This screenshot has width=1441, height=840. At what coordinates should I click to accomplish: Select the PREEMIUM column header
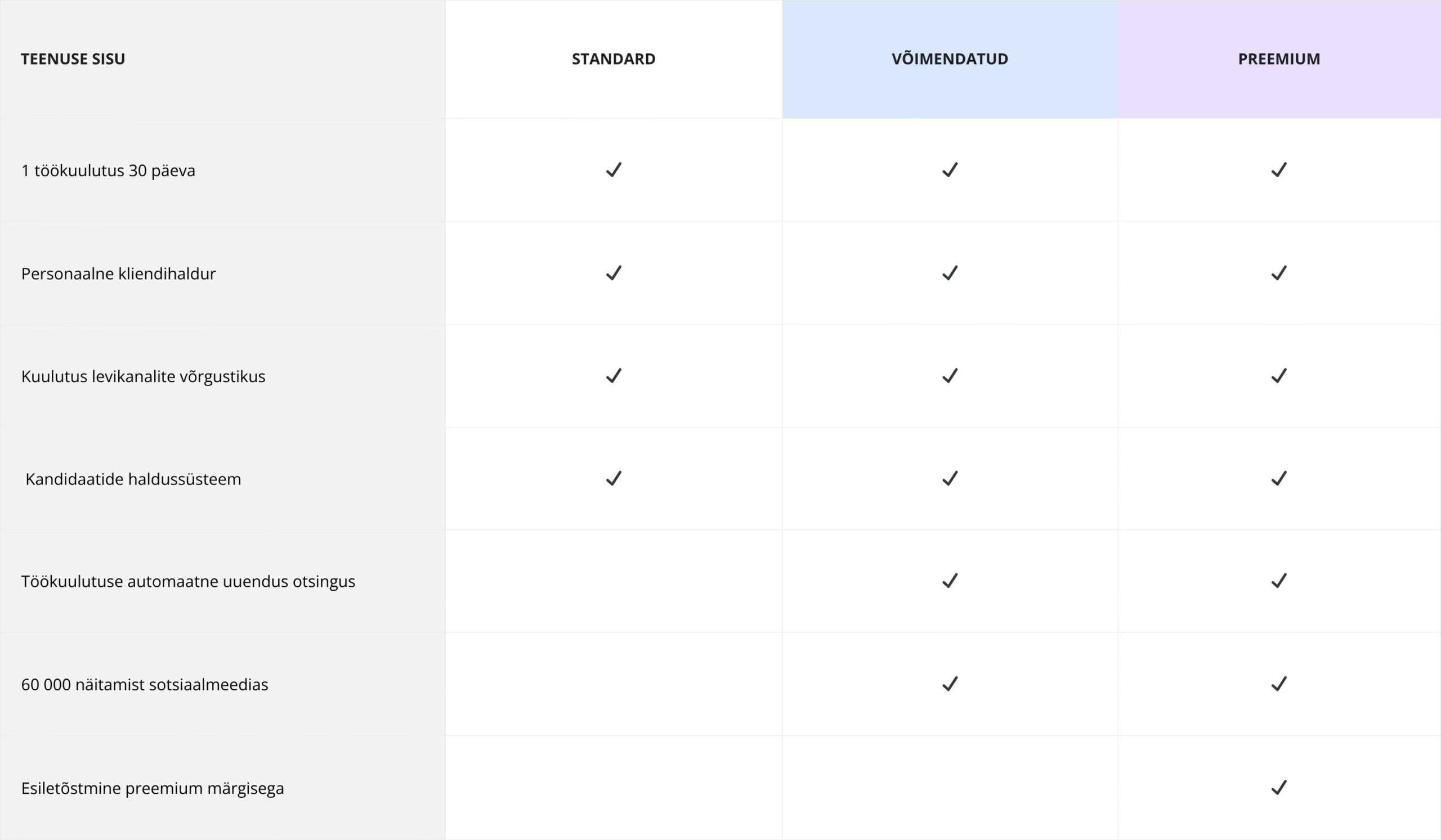(x=1279, y=59)
